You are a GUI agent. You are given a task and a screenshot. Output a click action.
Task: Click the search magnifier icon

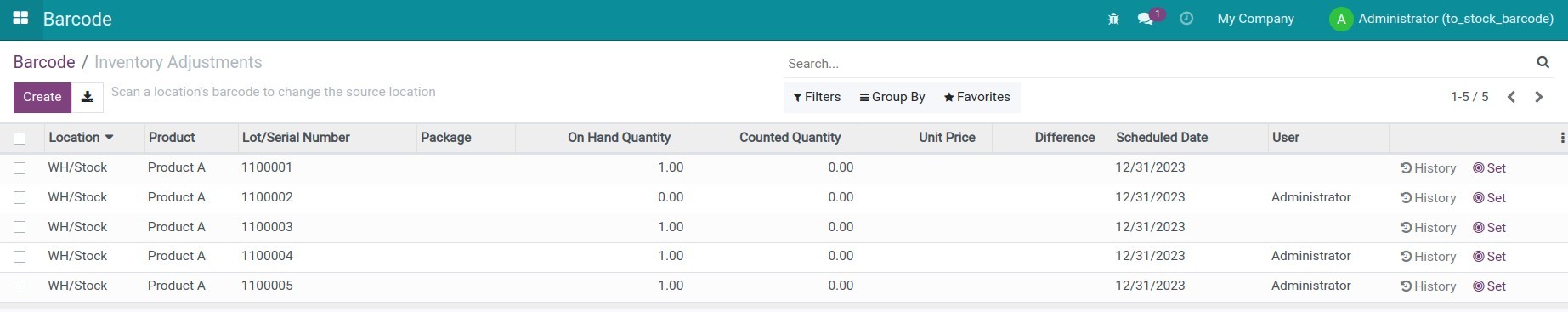click(1543, 62)
